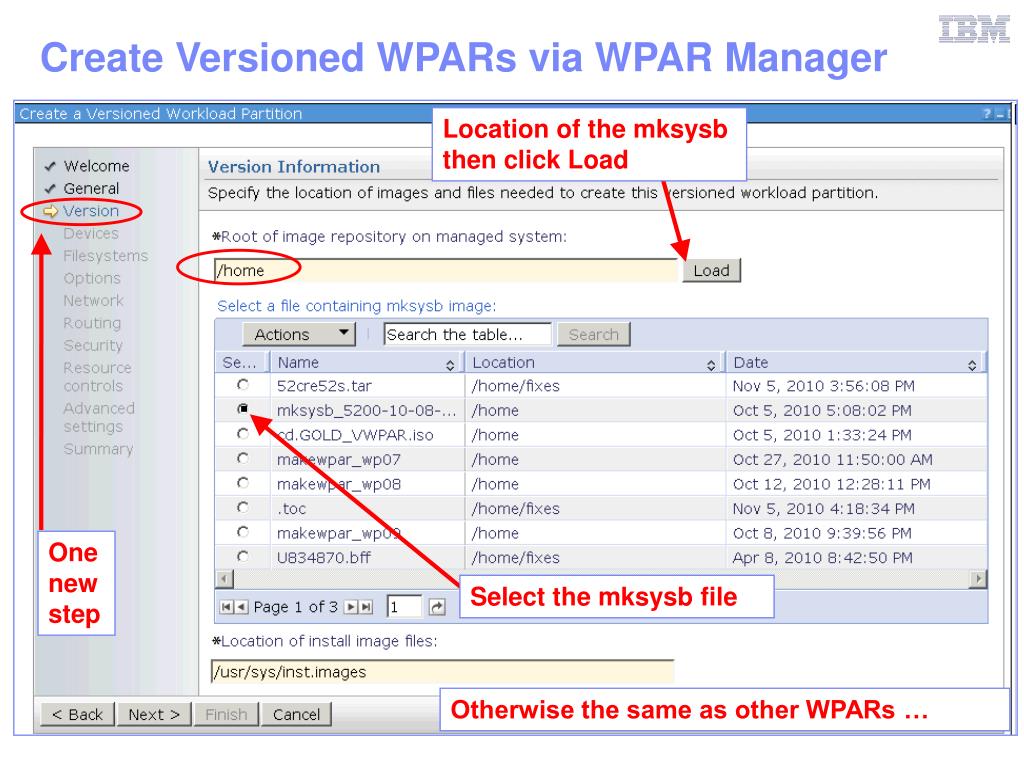
Task: Go to first page of the table
Action: coord(226,607)
